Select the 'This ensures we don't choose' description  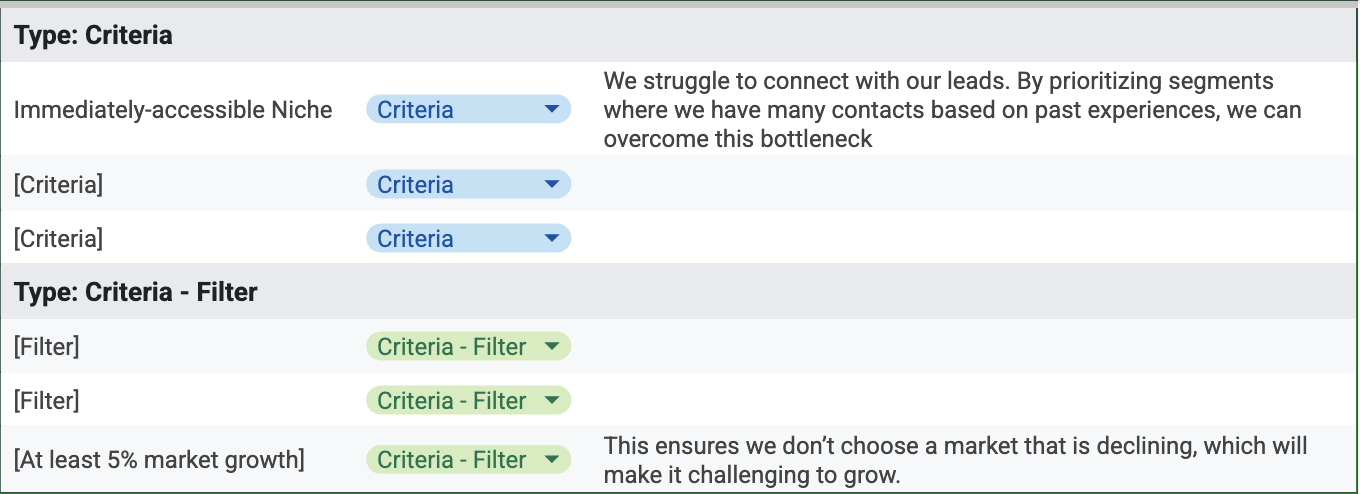(x=955, y=460)
